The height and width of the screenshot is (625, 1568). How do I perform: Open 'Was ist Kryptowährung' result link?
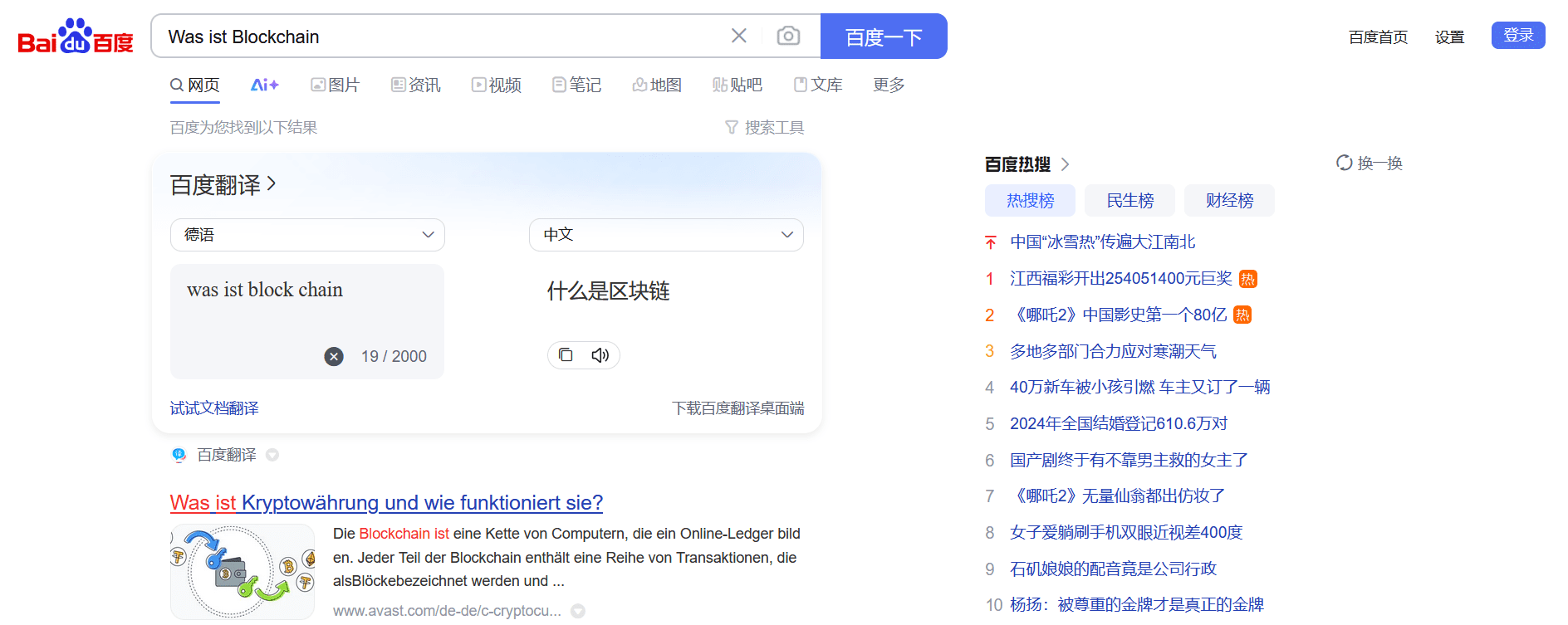pyautogui.click(x=386, y=502)
